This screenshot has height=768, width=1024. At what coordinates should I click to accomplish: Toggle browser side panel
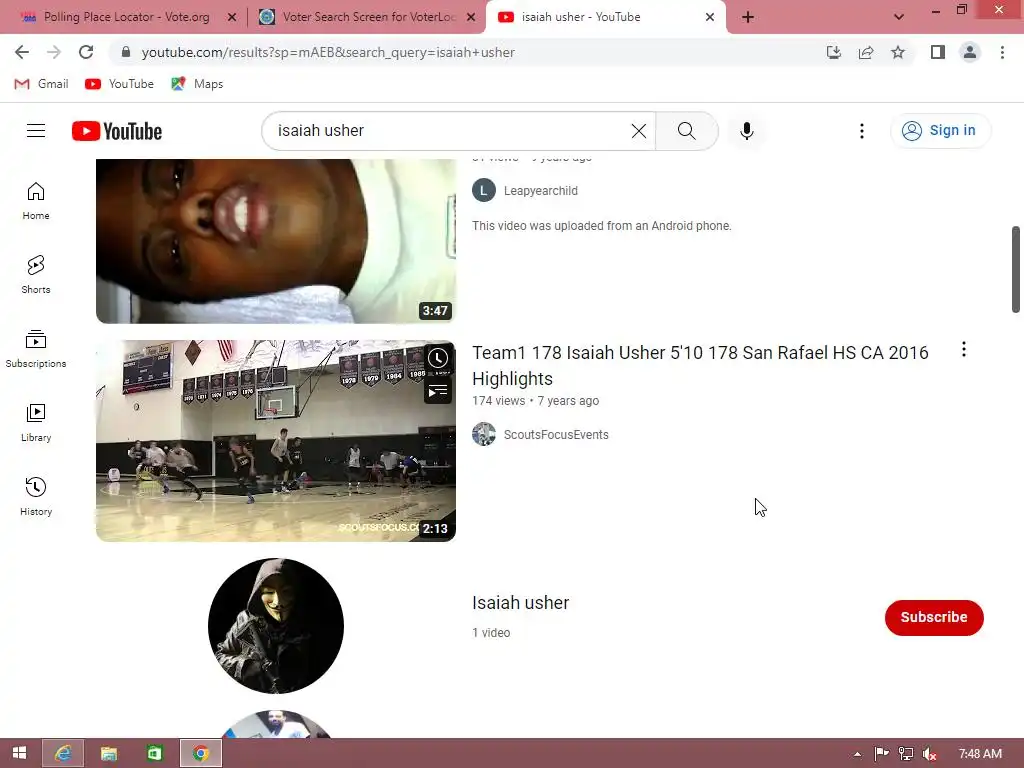click(x=938, y=52)
